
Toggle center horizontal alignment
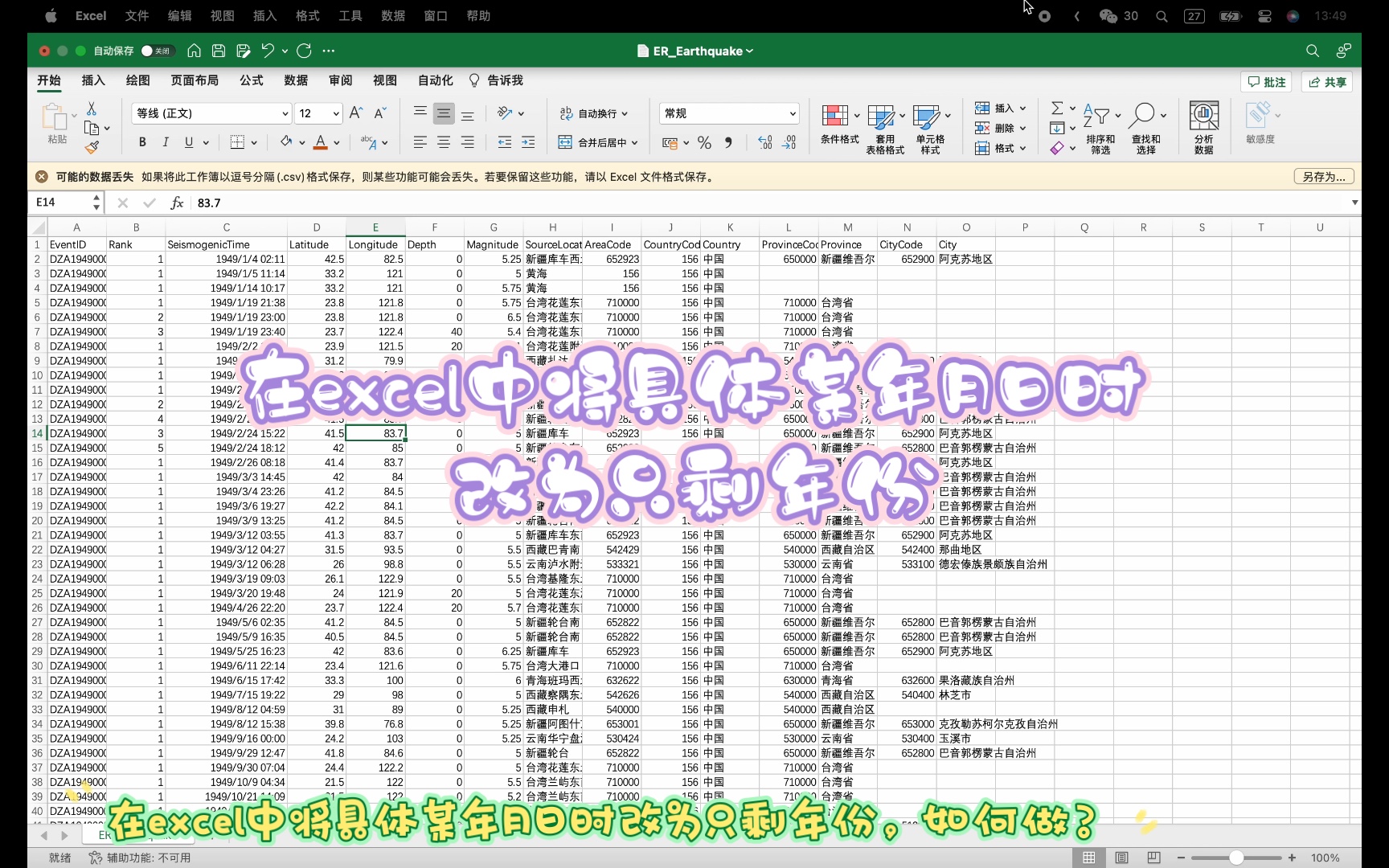(x=444, y=142)
